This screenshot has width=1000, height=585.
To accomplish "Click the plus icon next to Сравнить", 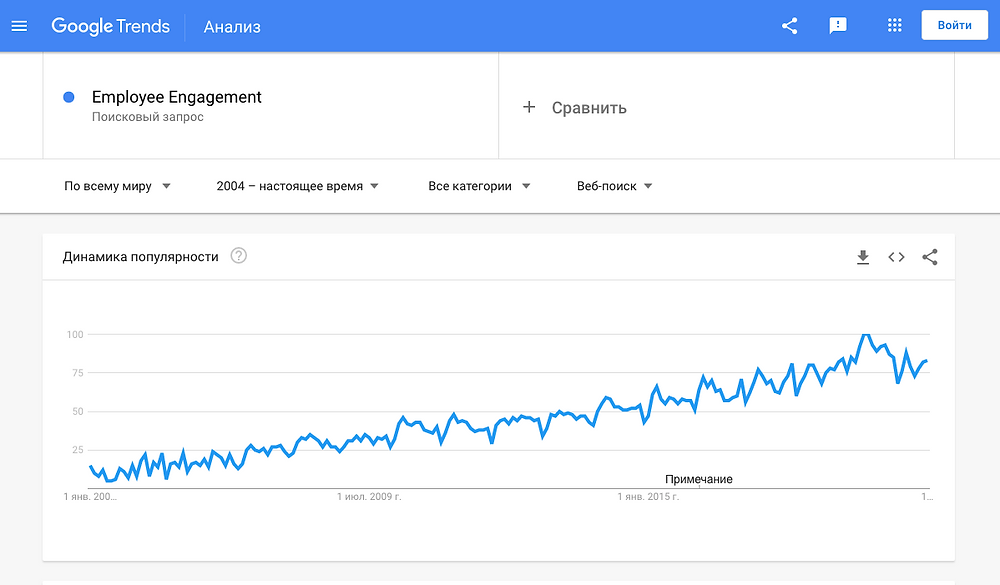I will 529,107.
